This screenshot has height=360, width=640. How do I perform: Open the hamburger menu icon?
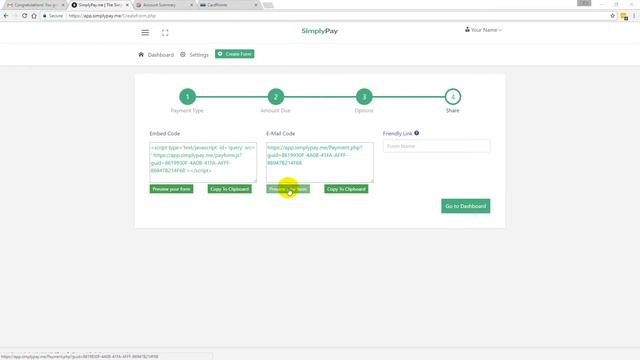(145, 33)
